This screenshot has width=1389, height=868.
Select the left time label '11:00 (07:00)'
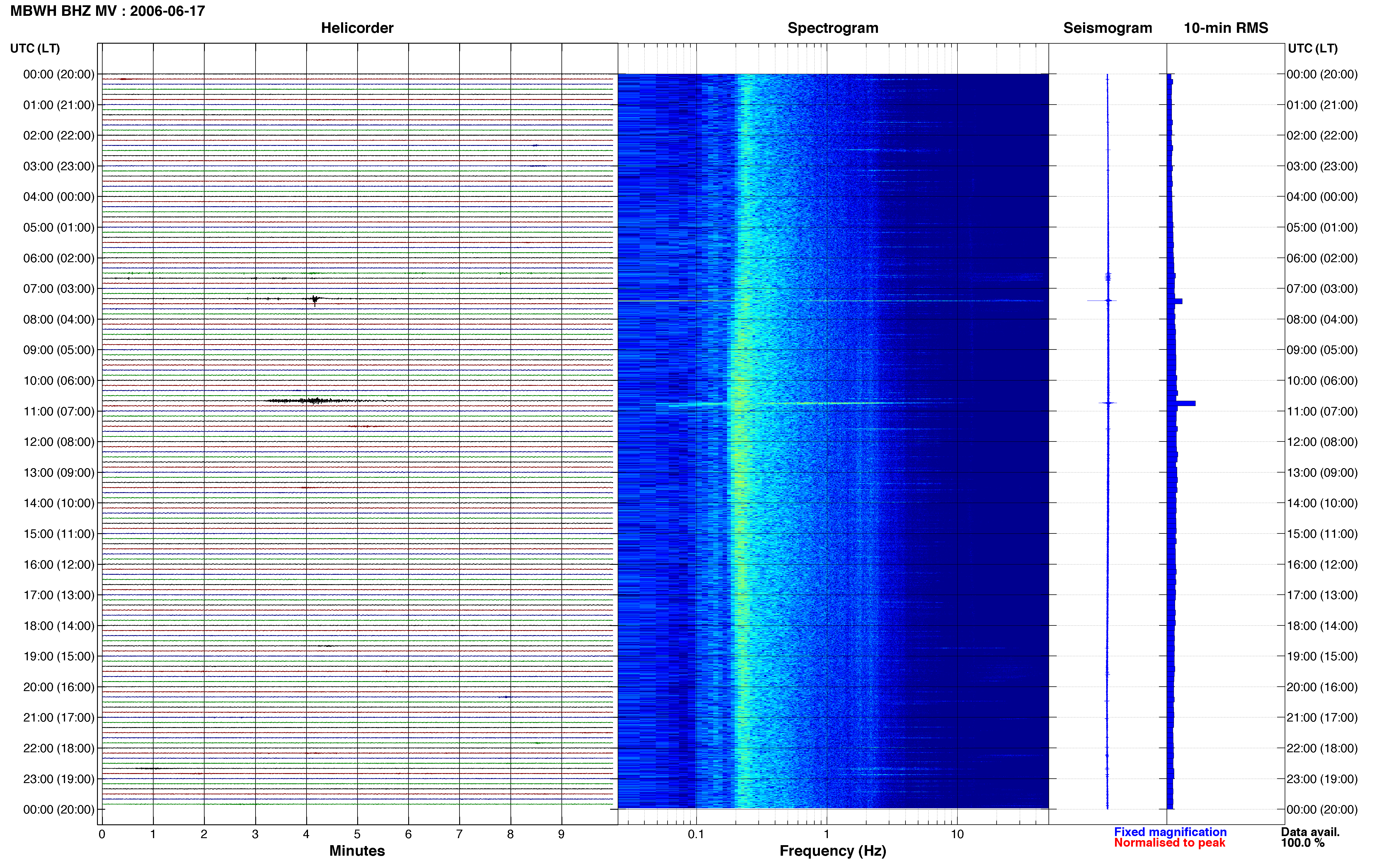[59, 411]
